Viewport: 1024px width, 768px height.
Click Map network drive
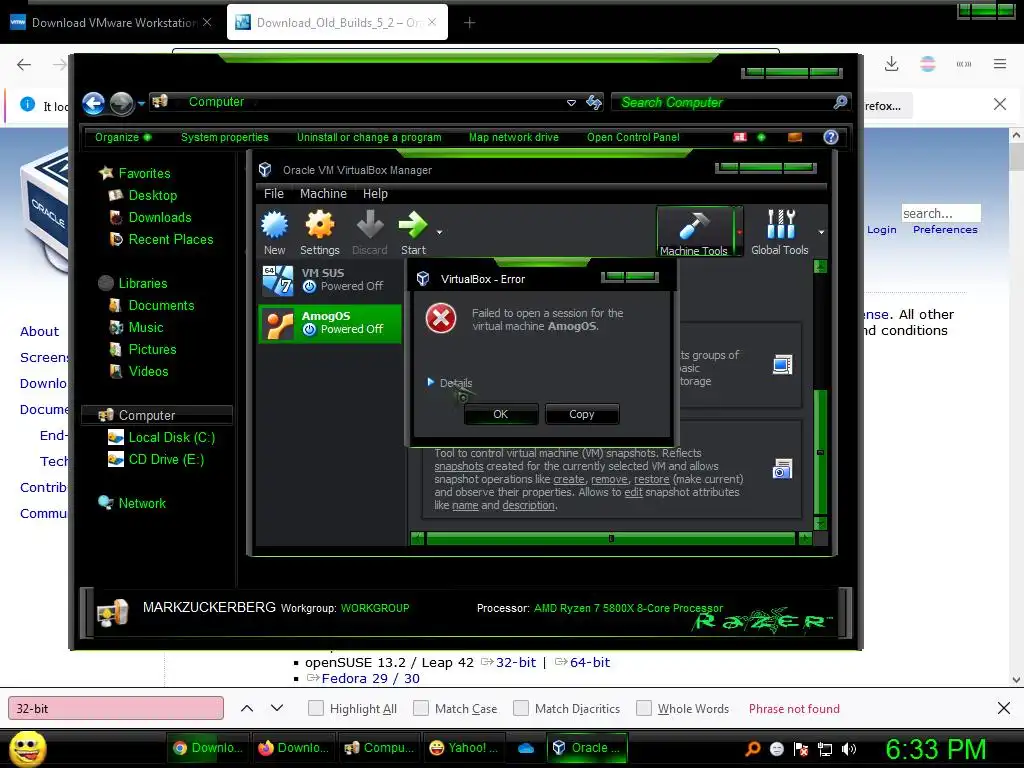coord(514,137)
